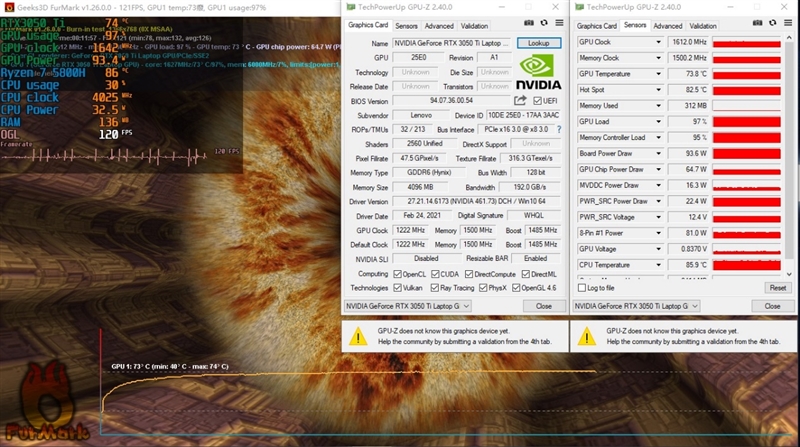800x447 pixels.
Task: Click the GPU Load red sensor graph
Action: [x=746, y=121]
